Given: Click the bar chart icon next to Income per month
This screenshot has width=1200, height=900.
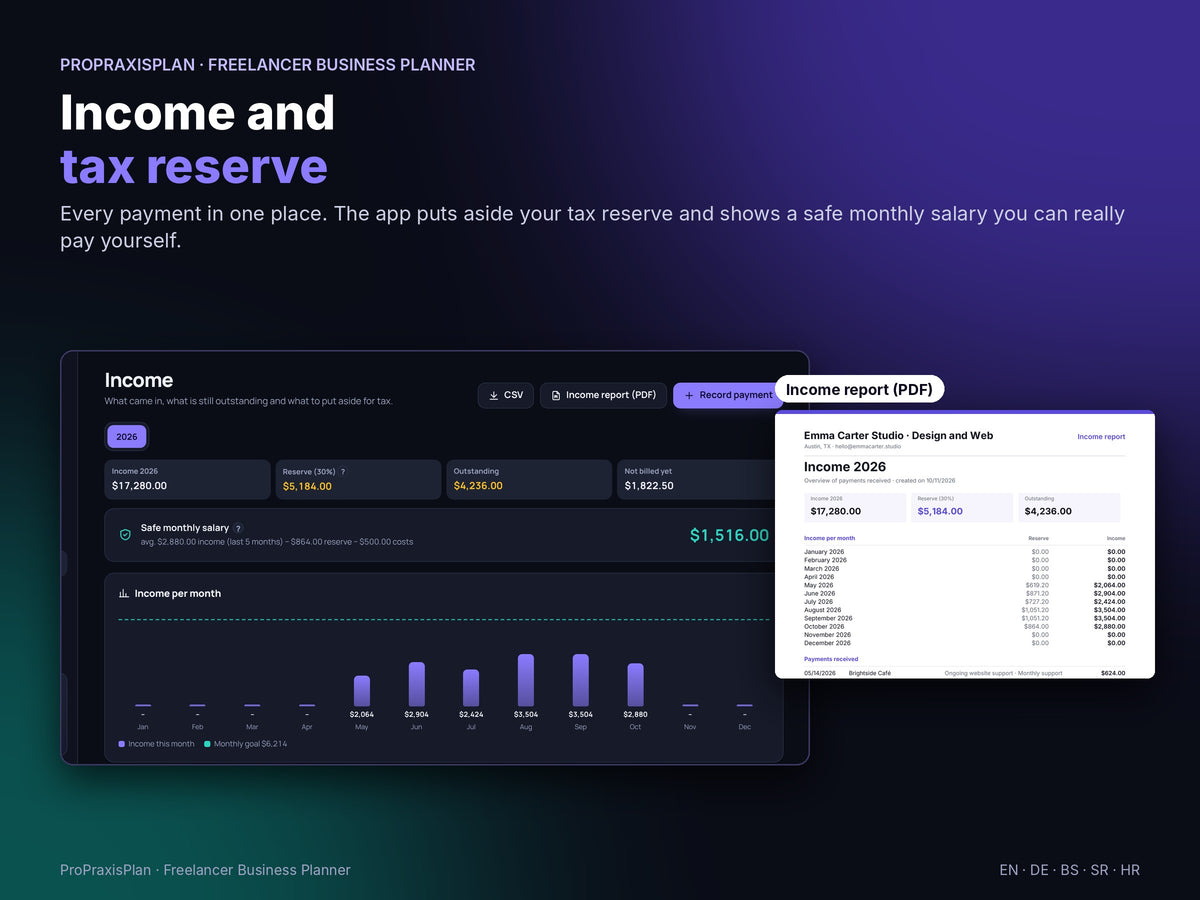Looking at the screenshot, I should (x=124, y=593).
